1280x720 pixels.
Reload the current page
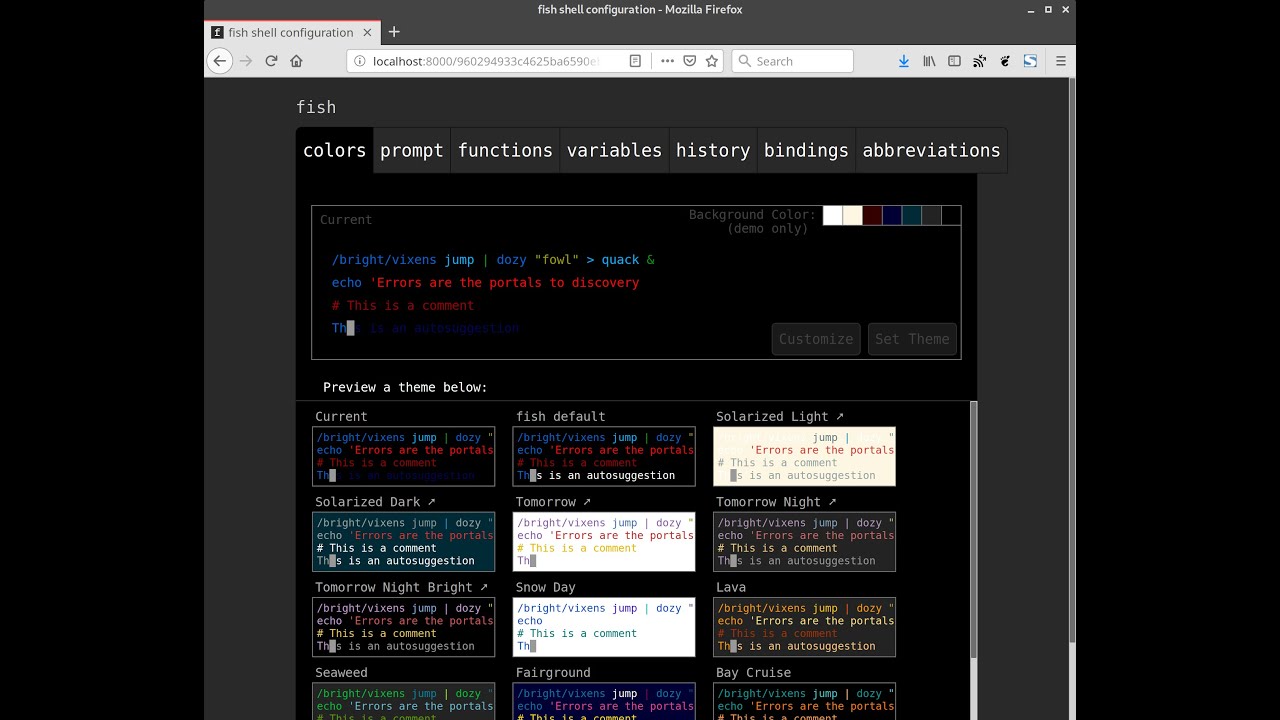click(271, 61)
